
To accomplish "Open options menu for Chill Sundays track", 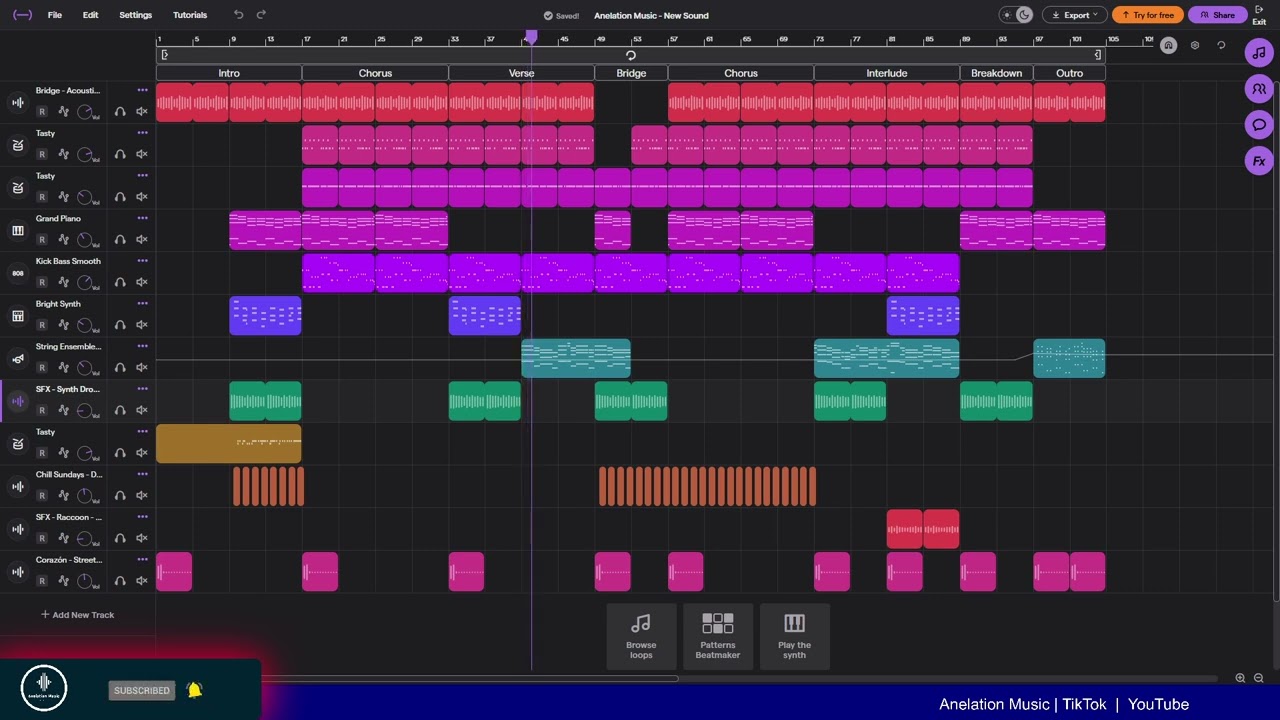I will [x=142, y=474].
